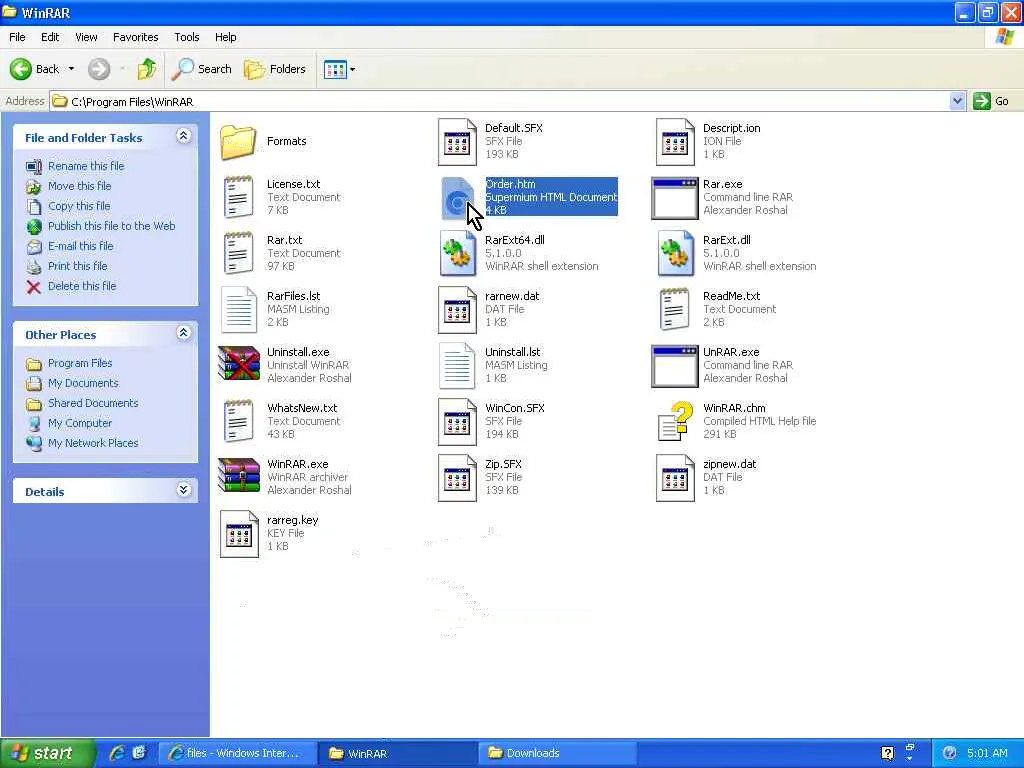
Task: Open the Favorites menu
Action: (135, 37)
